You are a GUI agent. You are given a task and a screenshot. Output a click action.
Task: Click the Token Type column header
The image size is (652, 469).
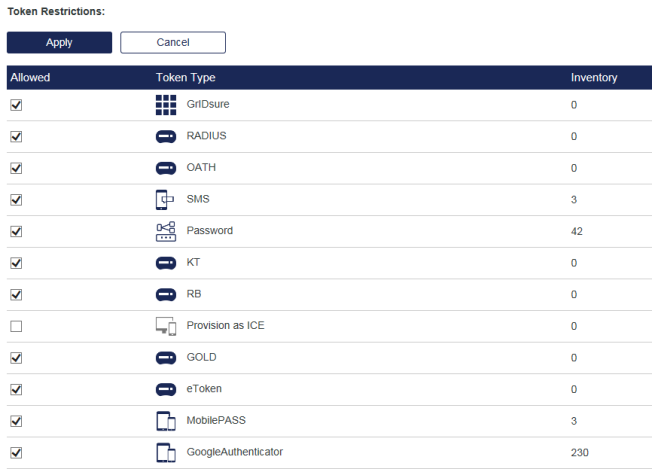click(x=185, y=77)
